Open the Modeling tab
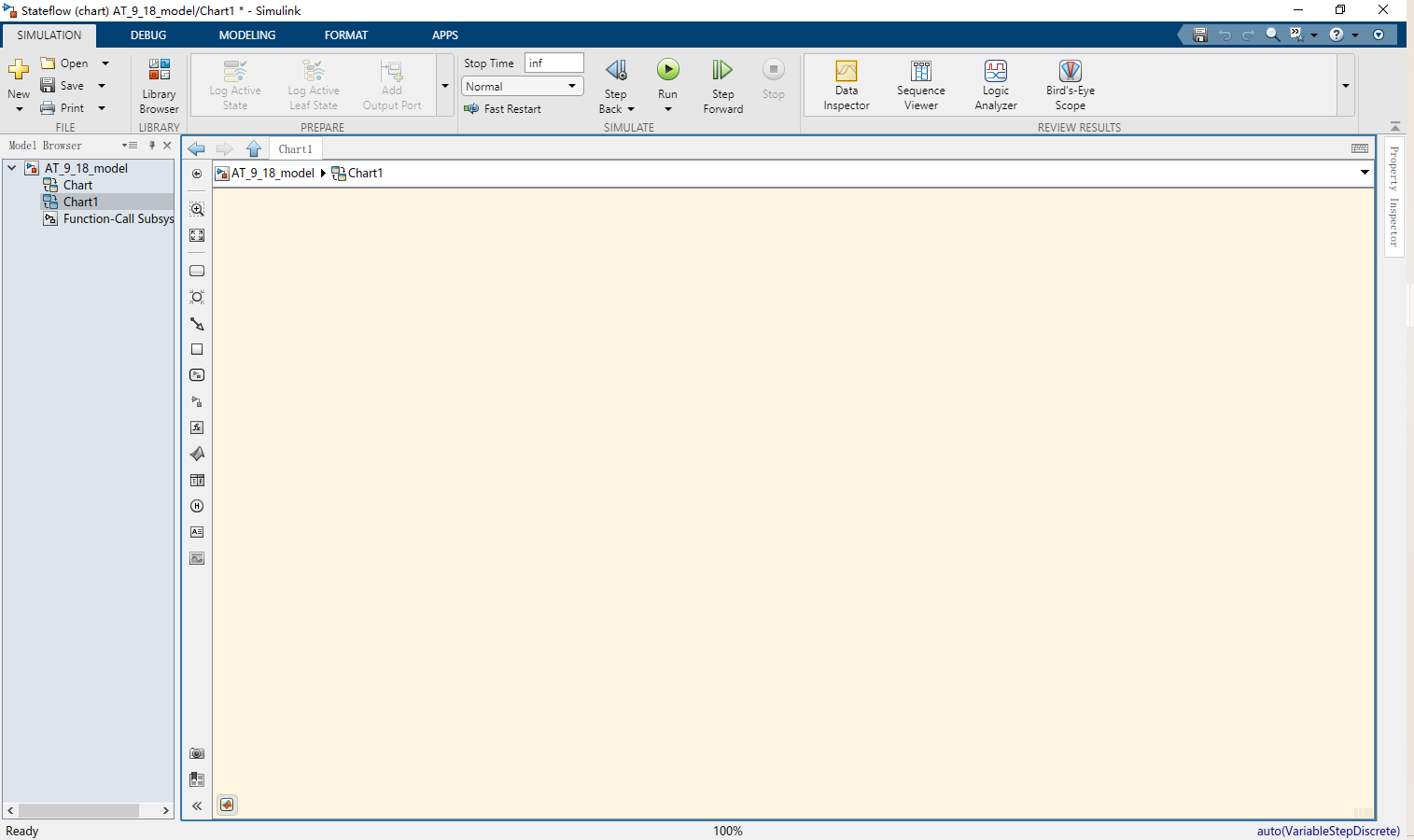The image size is (1414, 840). click(247, 35)
